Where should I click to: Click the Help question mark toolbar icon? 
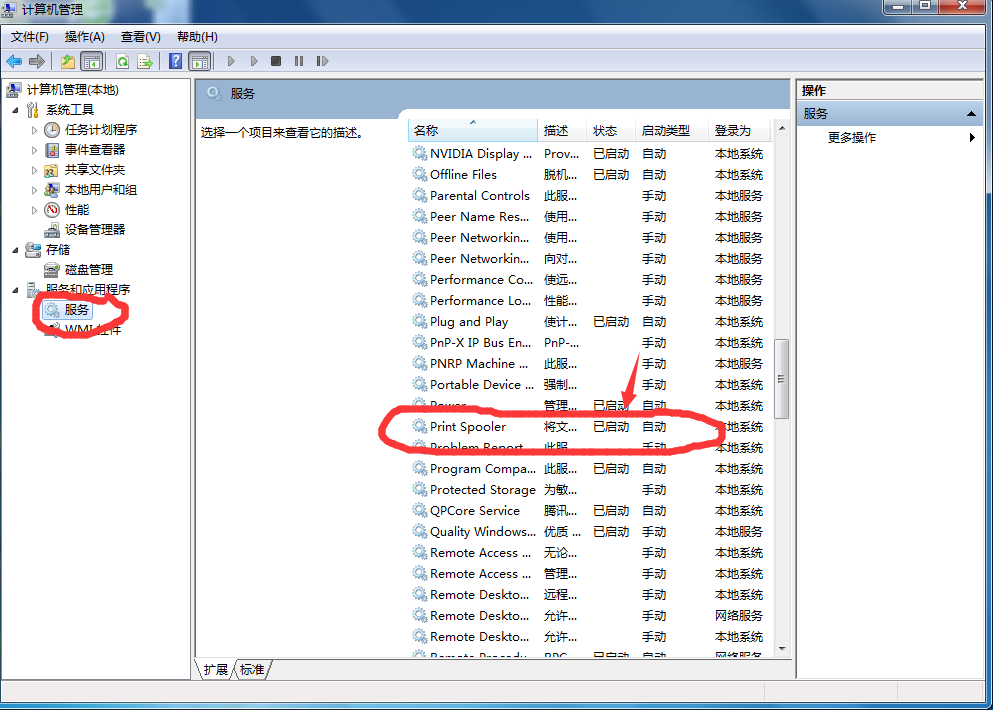(175, 61)
